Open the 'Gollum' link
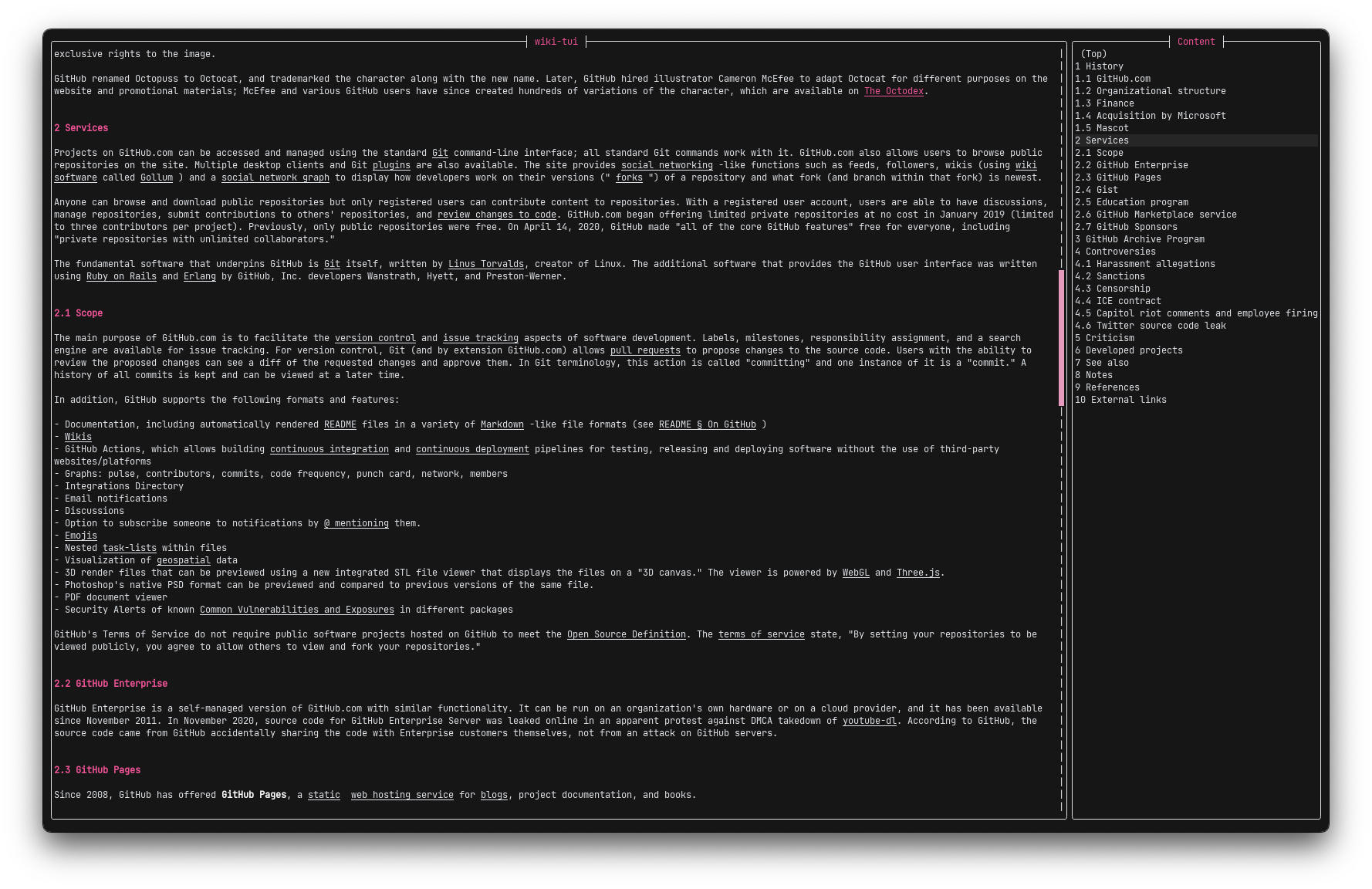Image resolution: width=1372 pixels, height=889 pixels. (157, 177)
